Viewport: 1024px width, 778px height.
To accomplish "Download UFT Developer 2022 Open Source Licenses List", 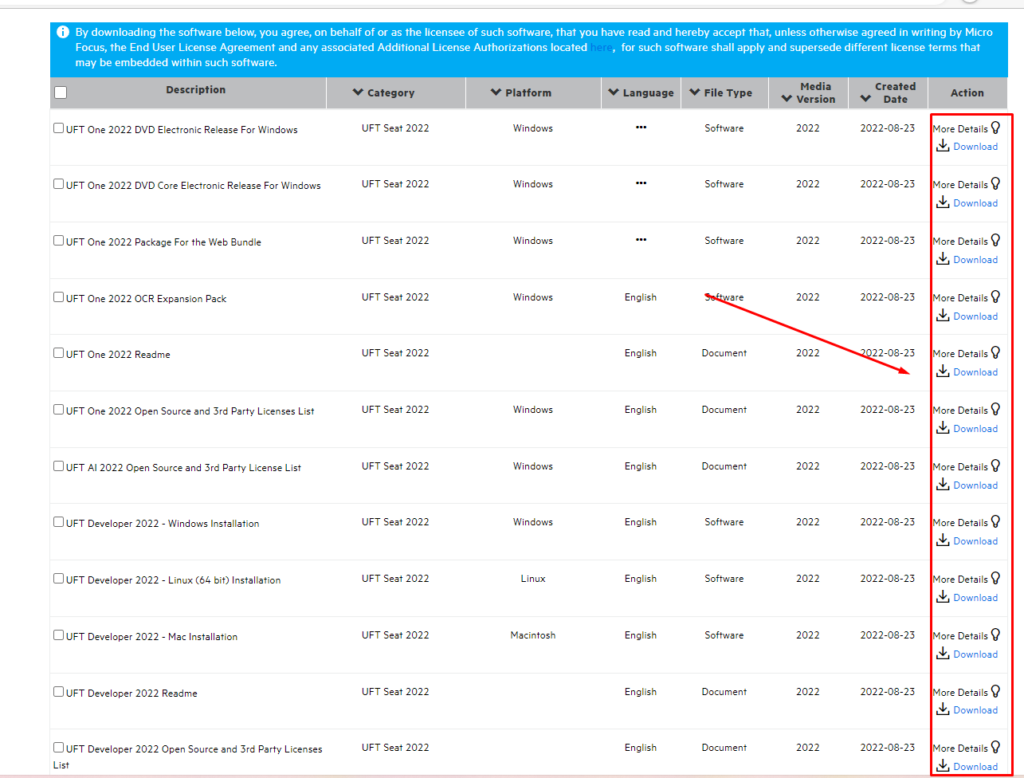I will click(x=975, y=766).
